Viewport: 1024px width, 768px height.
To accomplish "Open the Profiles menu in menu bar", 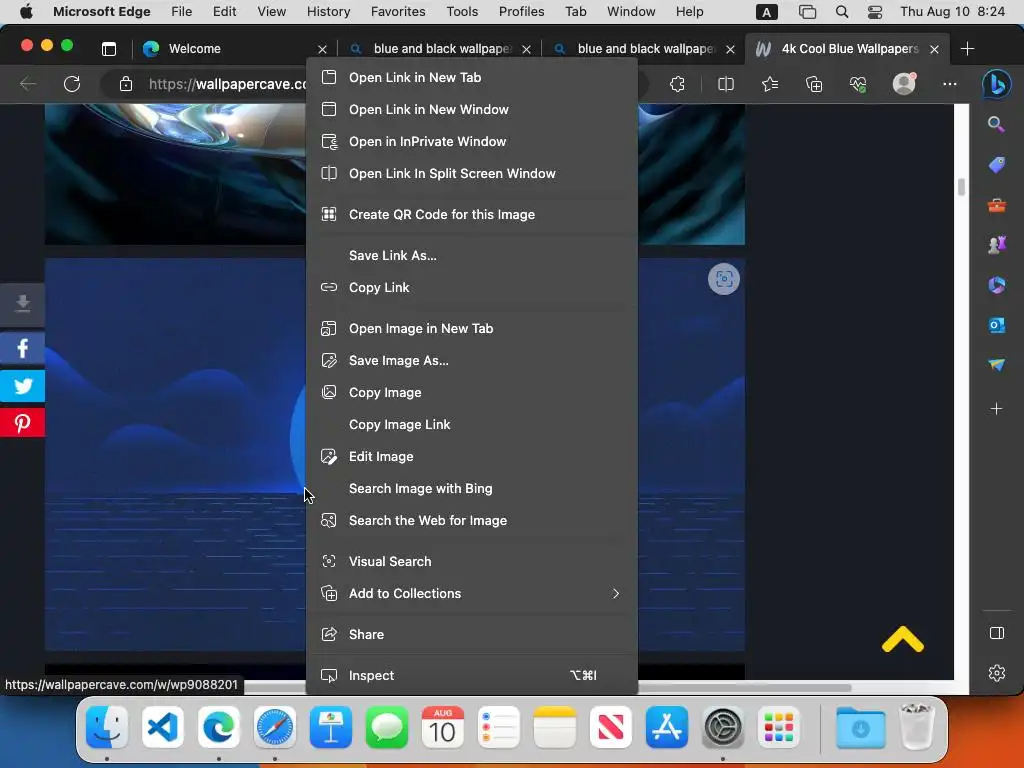I will click(521, 12).
